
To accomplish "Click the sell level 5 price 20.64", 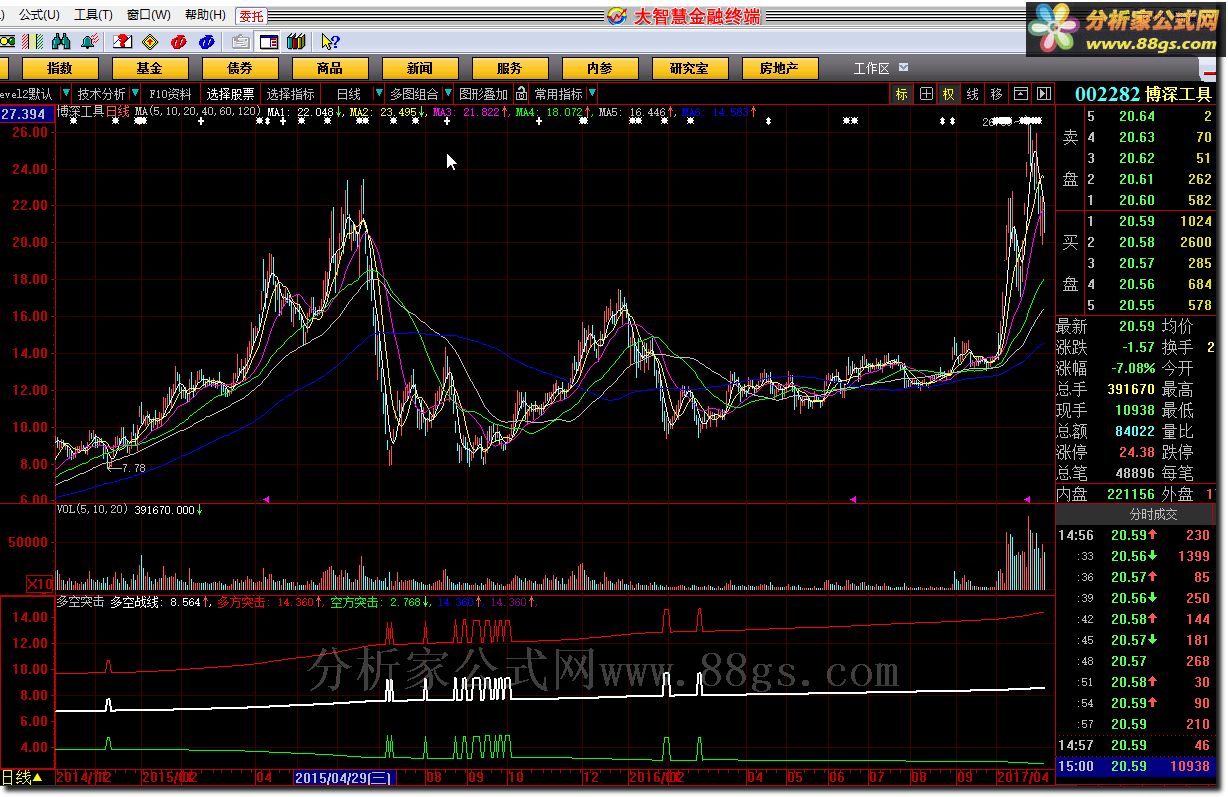I will point(1136,116).
